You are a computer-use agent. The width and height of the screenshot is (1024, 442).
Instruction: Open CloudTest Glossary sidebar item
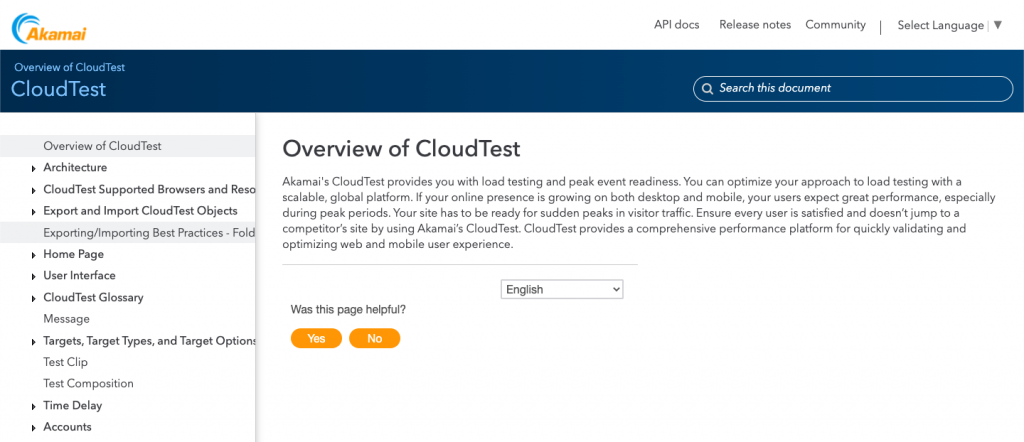pos(93,297)
